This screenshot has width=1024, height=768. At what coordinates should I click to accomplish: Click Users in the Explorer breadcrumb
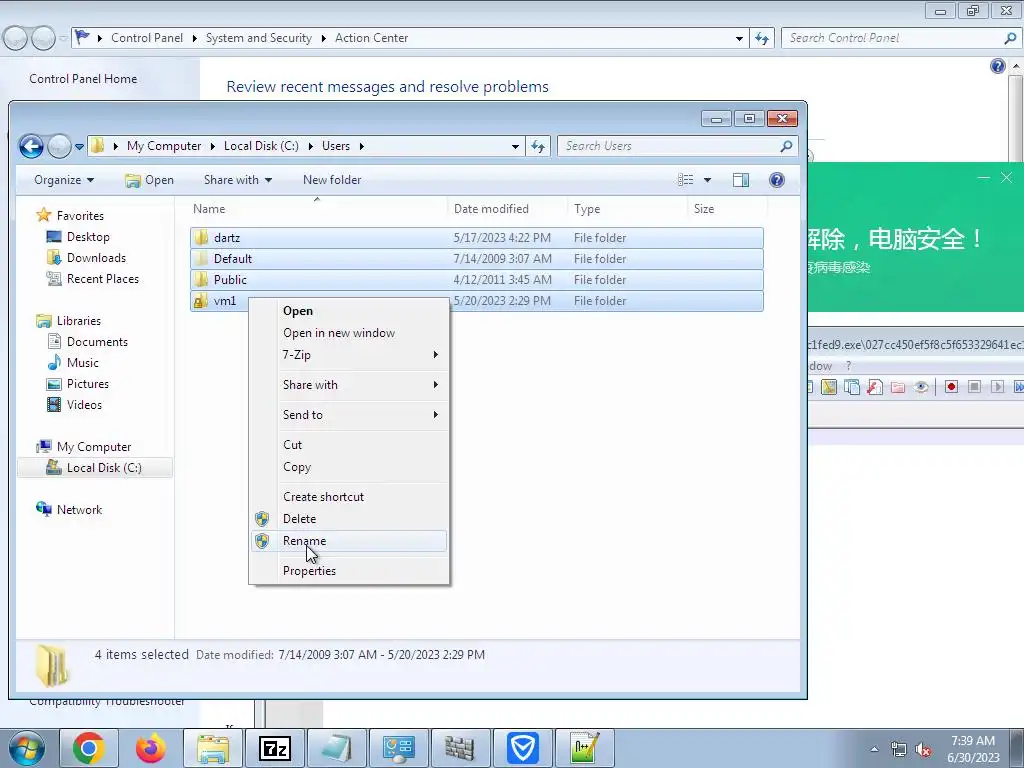click(x=336, y=146)
